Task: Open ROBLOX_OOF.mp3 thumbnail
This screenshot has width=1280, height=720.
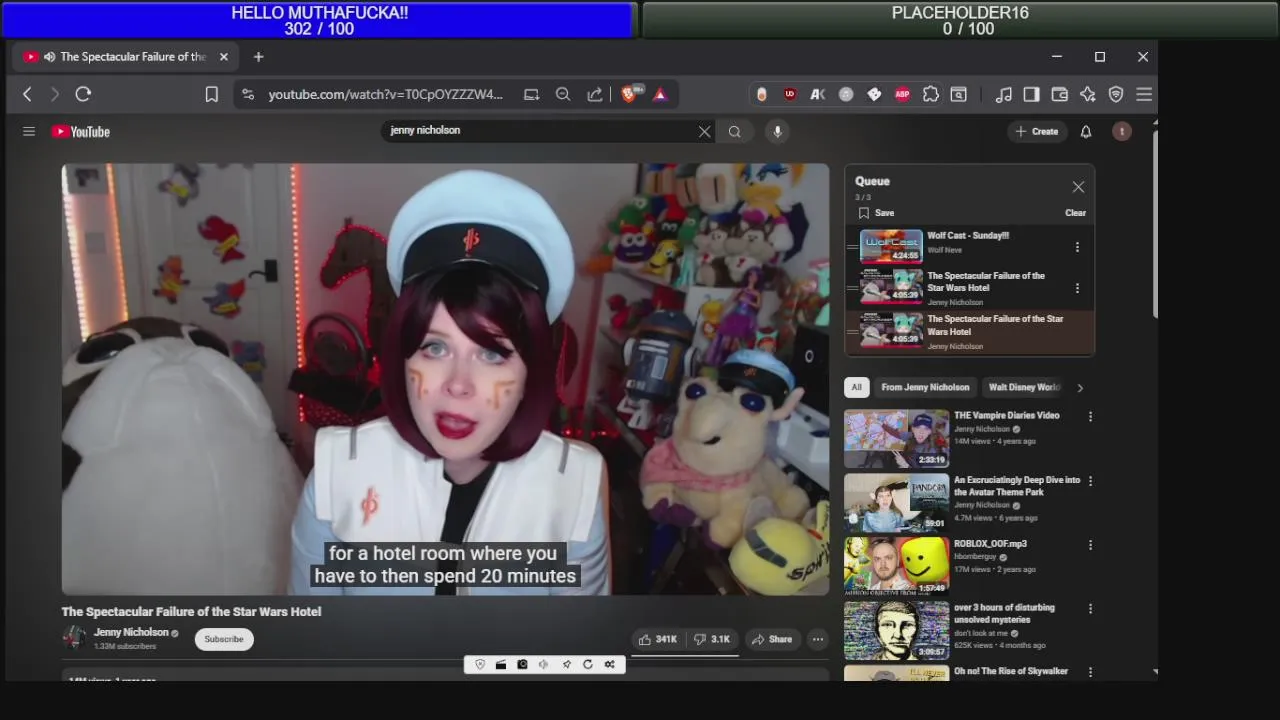Action: (x=896, y=566)
